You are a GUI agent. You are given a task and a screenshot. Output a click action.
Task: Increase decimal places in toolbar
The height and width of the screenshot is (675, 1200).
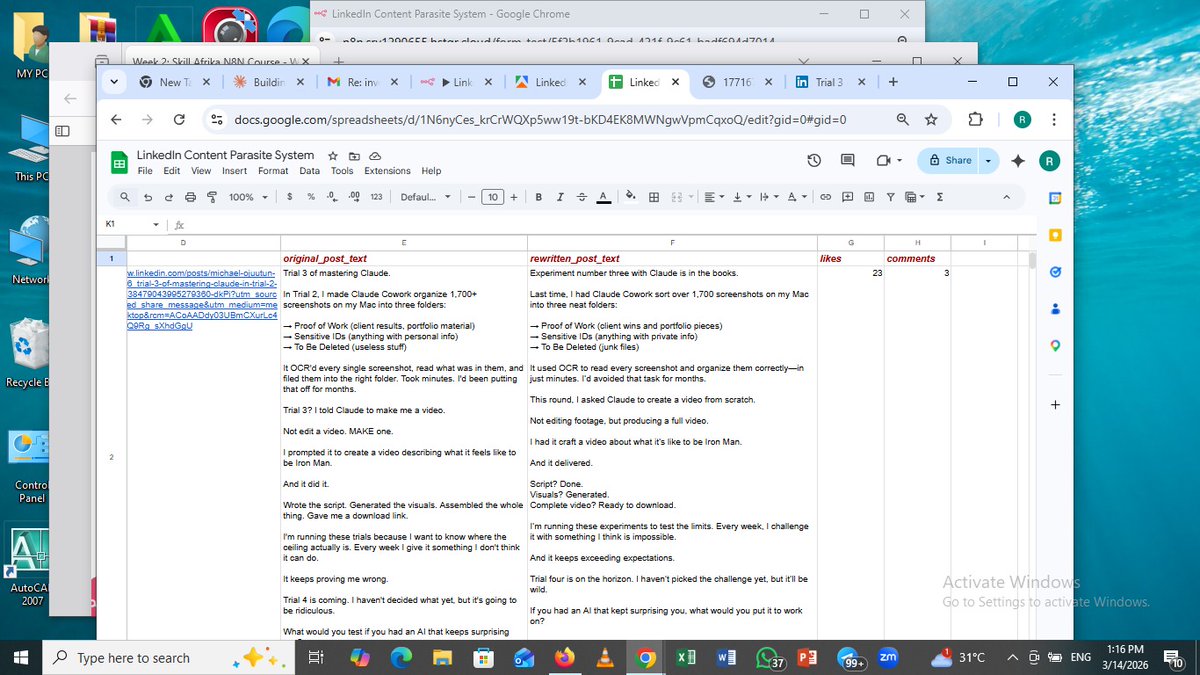click(x=354, y=197)
